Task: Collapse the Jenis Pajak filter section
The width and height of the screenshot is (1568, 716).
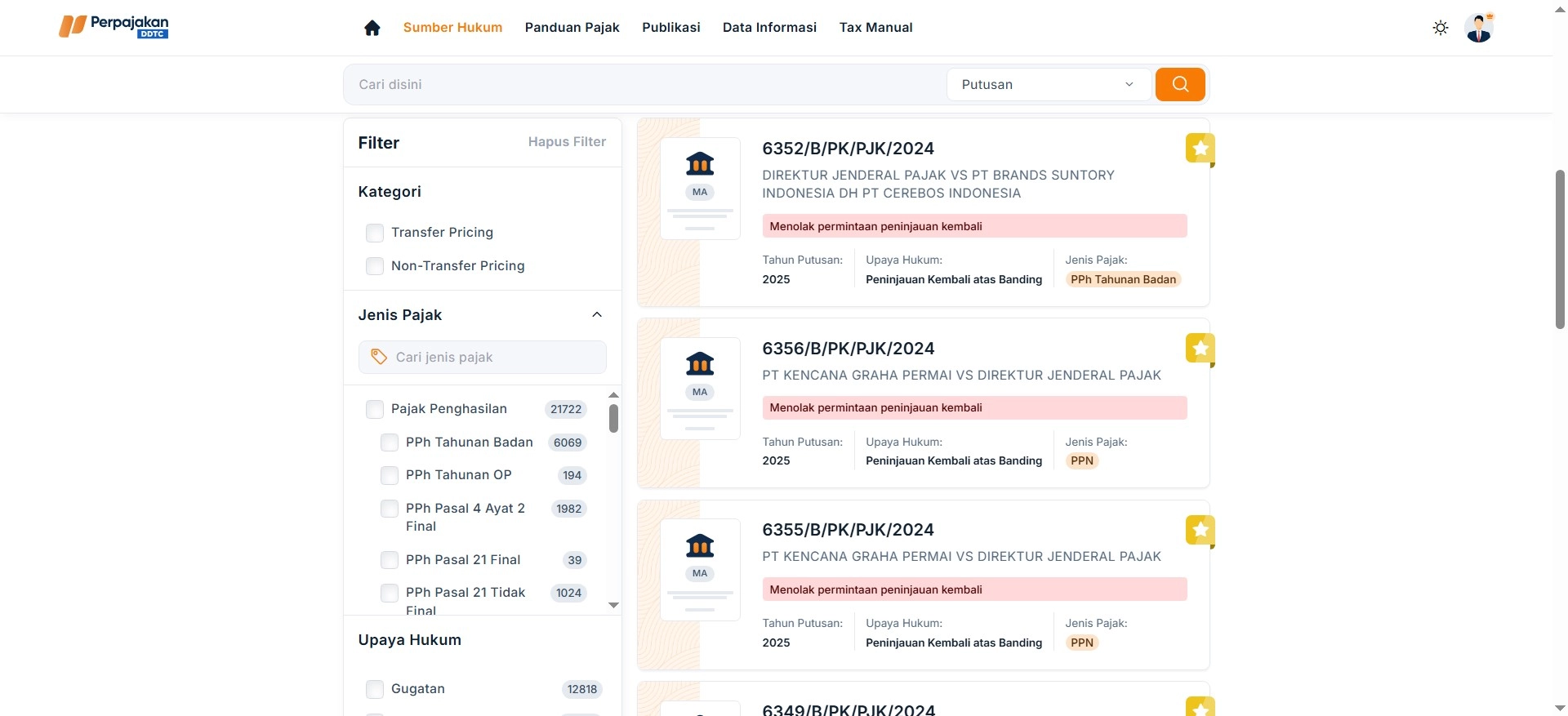Action: [597, 315]
